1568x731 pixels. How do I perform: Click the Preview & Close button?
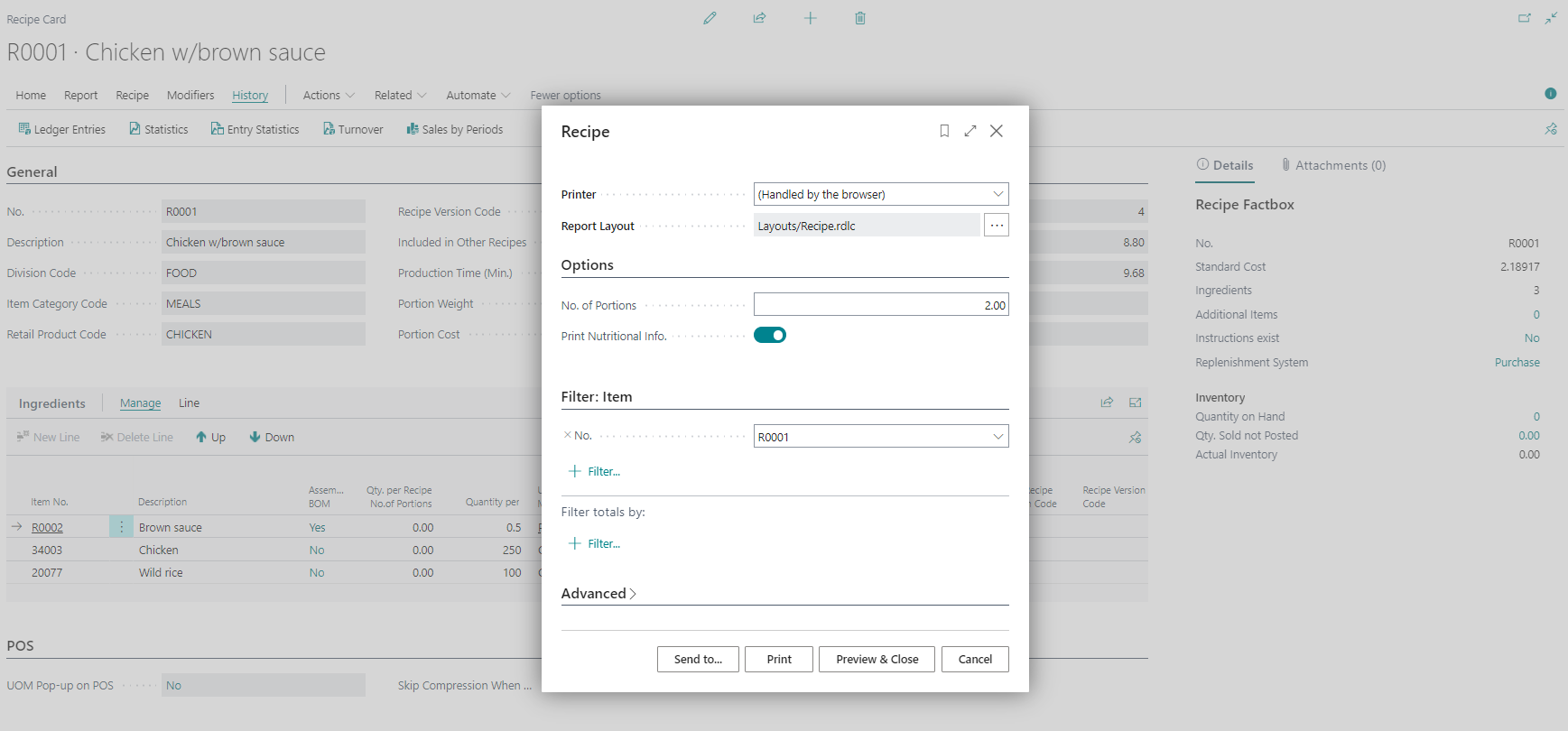click(877, 659)
